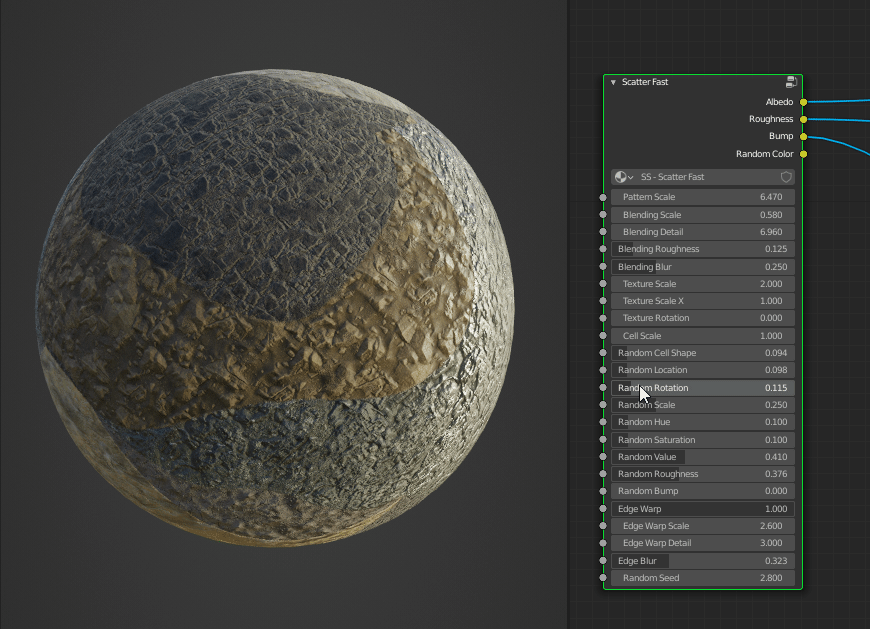Collapse the Scatter Fast node header
This screenshot has height=629, width=870.
(612, 81)
